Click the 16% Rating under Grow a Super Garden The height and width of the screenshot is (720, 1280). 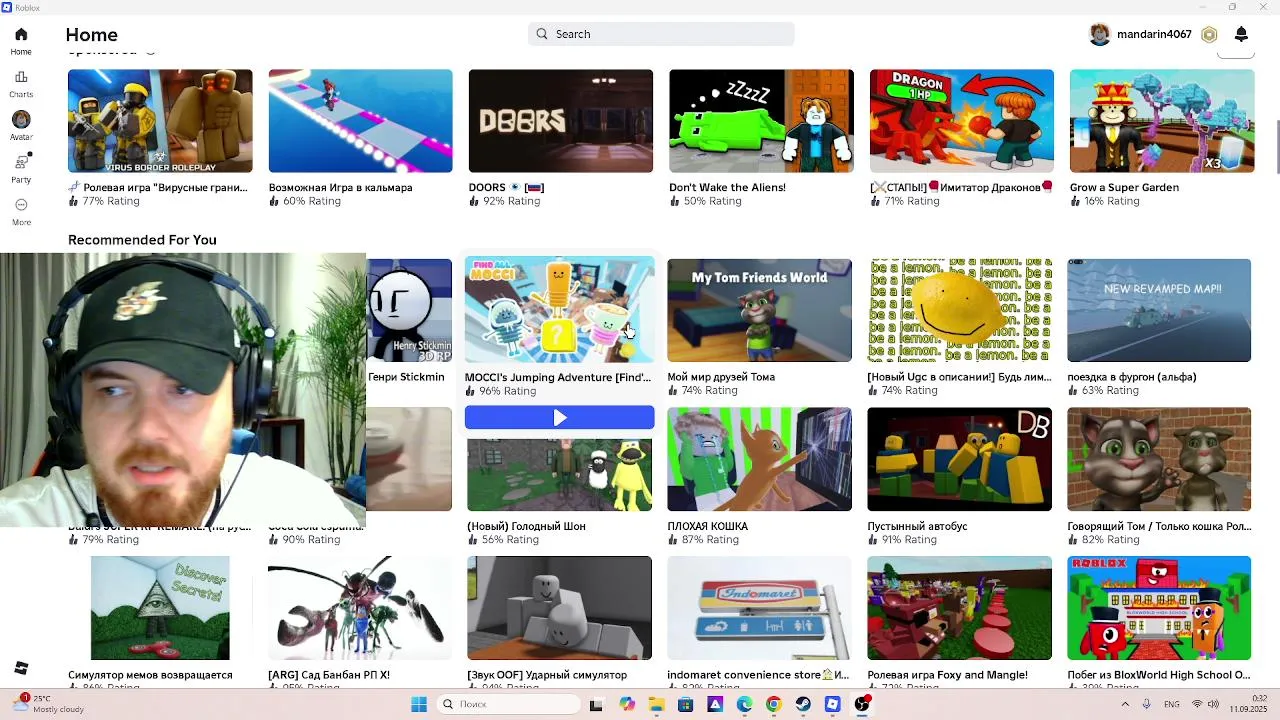coord(1111,201)
